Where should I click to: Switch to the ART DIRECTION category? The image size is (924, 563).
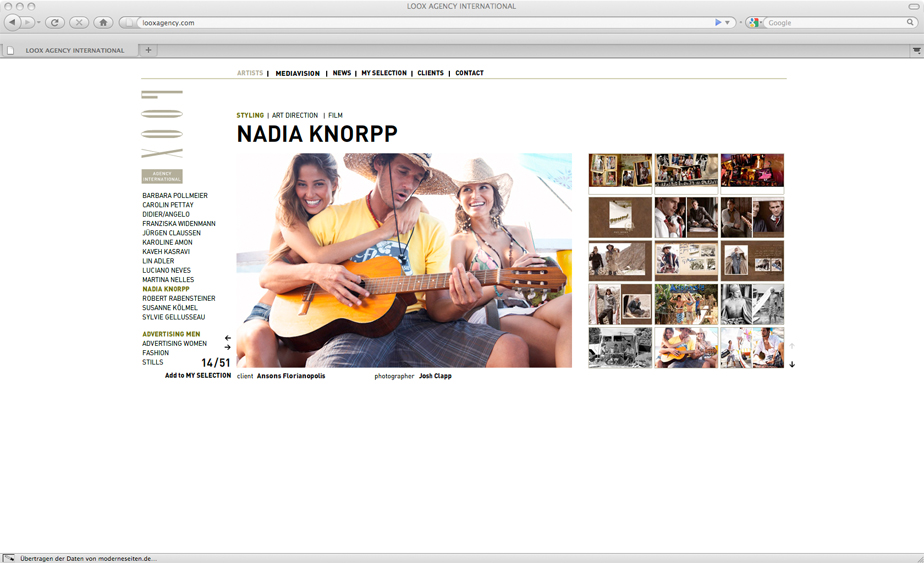click(295, 116)
